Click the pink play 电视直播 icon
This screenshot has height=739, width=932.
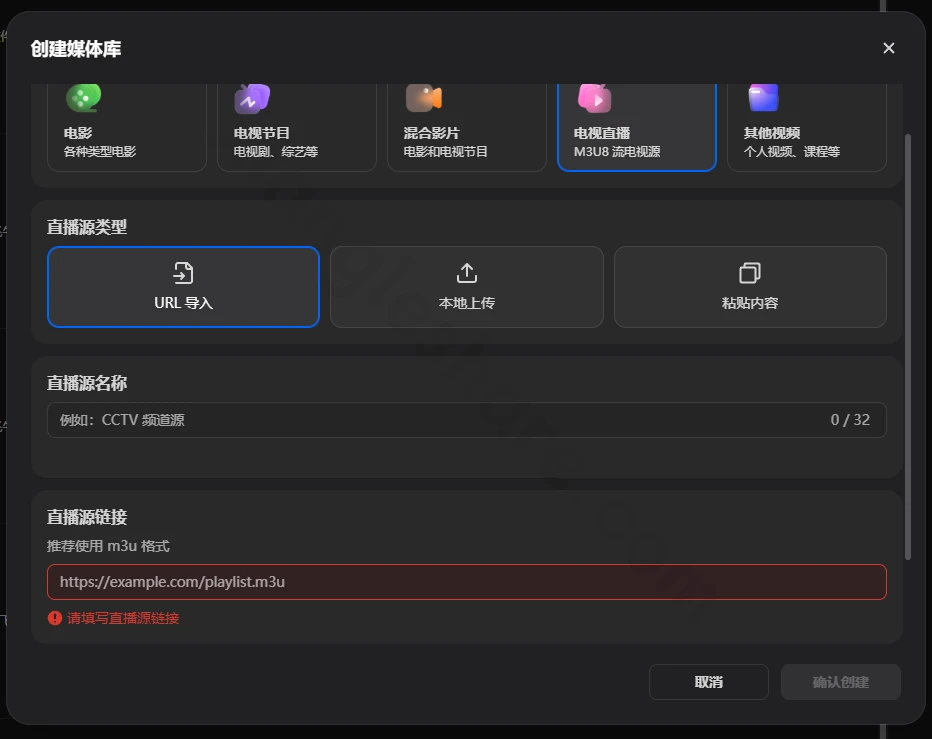[594, 98]
